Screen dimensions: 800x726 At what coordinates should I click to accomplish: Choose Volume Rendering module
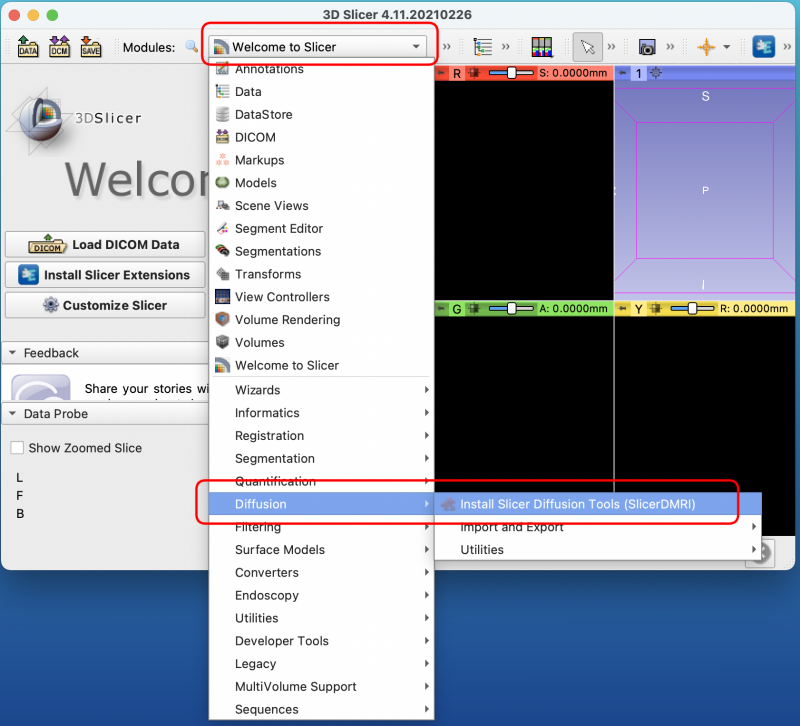click(321, 320)
